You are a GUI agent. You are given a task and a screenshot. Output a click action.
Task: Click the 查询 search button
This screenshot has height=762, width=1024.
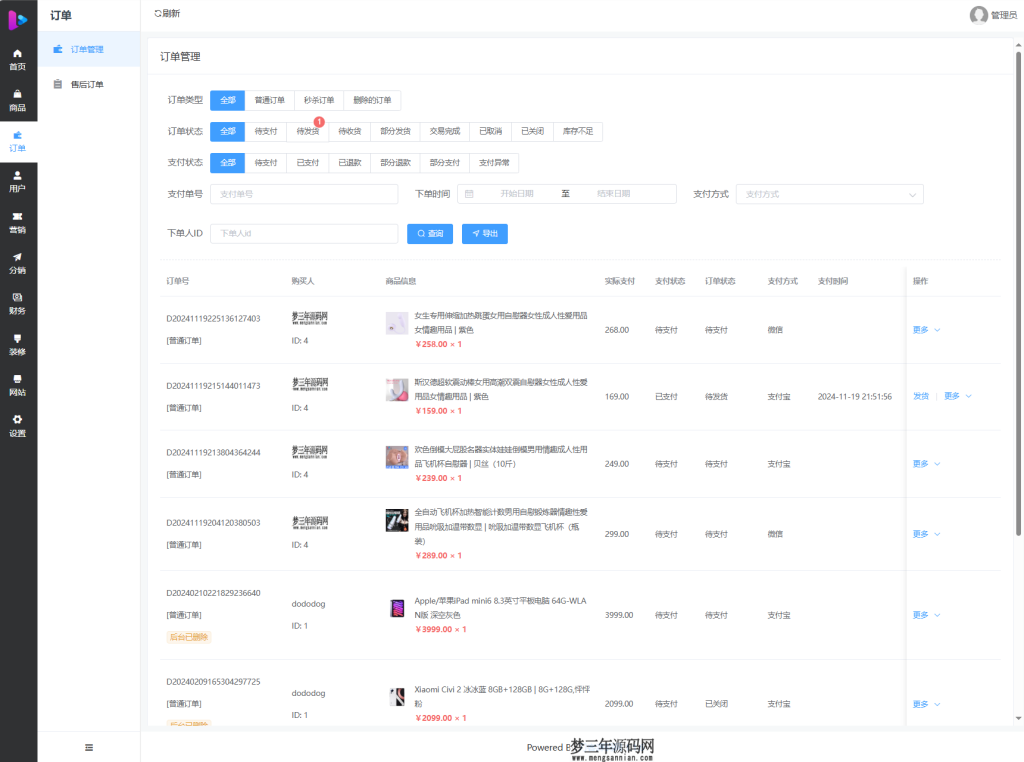click(x=429, y=233)
